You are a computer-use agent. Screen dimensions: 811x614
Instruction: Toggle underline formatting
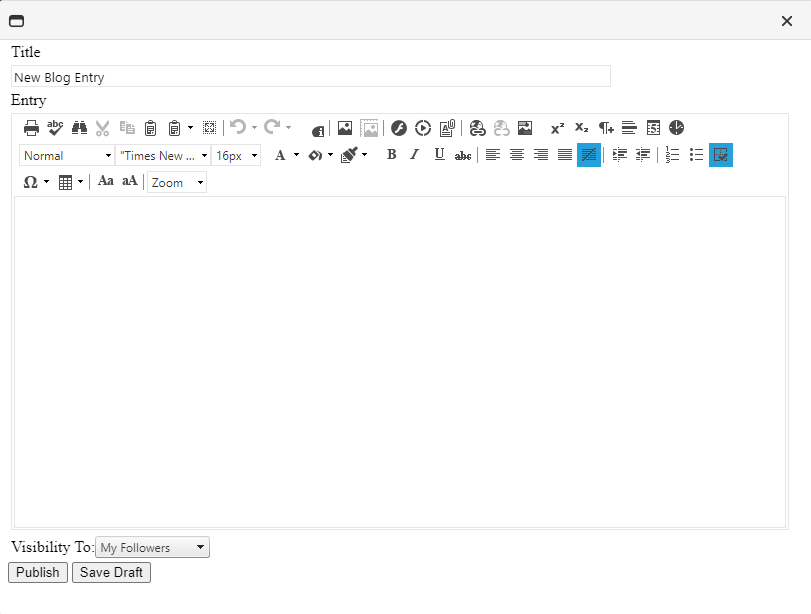(x=439, y=155)
